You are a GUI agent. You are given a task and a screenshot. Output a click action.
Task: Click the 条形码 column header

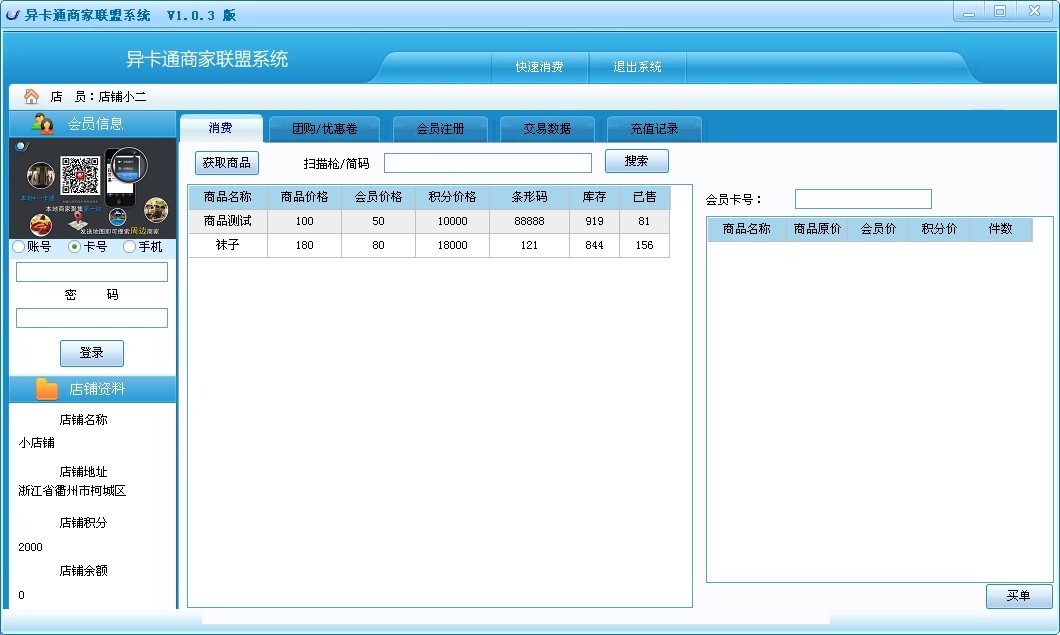pyautogui.click(x=529, y=197)
